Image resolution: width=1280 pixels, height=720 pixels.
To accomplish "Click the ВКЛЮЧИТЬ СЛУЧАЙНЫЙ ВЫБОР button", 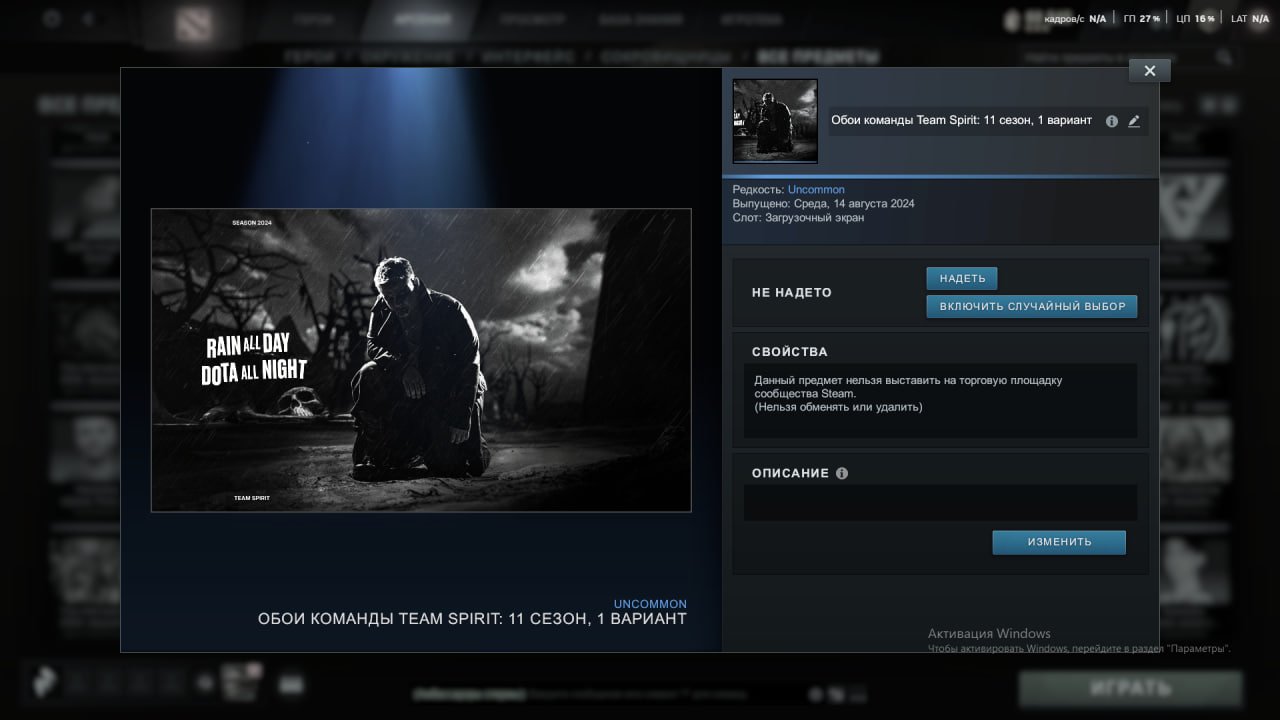I will click(x=1032, y=306).
